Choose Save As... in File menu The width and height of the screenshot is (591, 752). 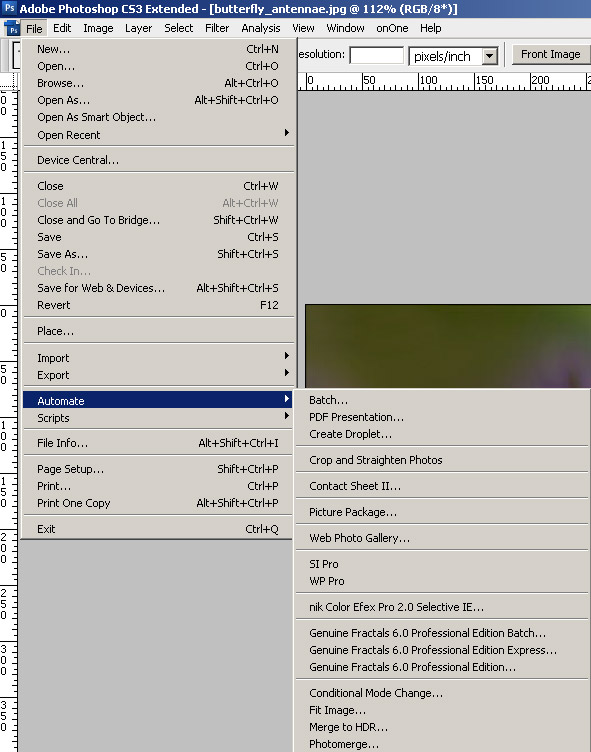tap(158, 254)
